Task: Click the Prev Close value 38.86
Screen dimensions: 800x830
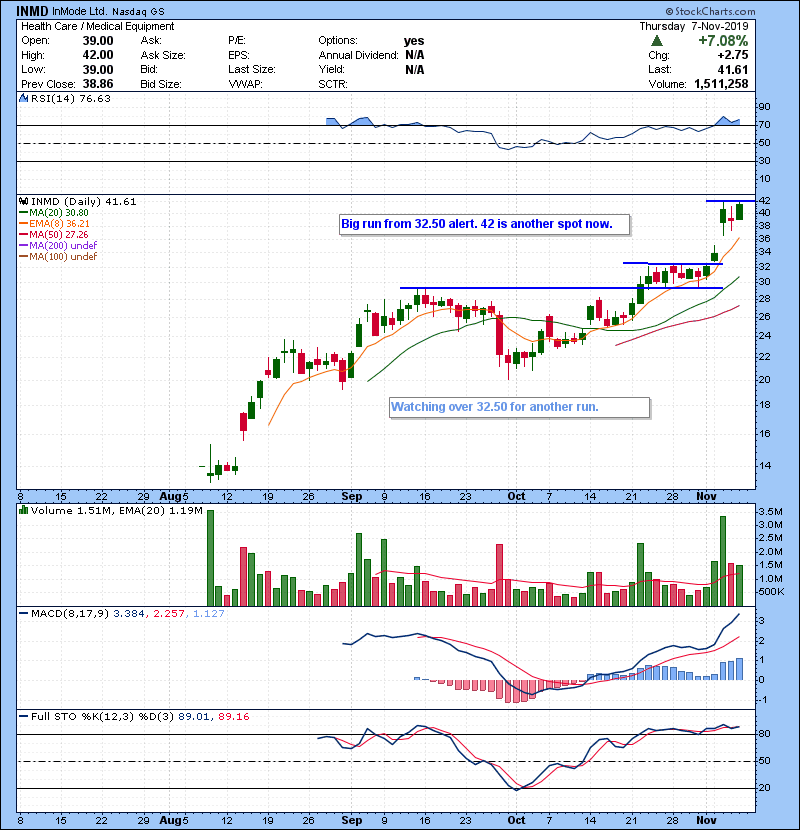Action: coord(98,84)
